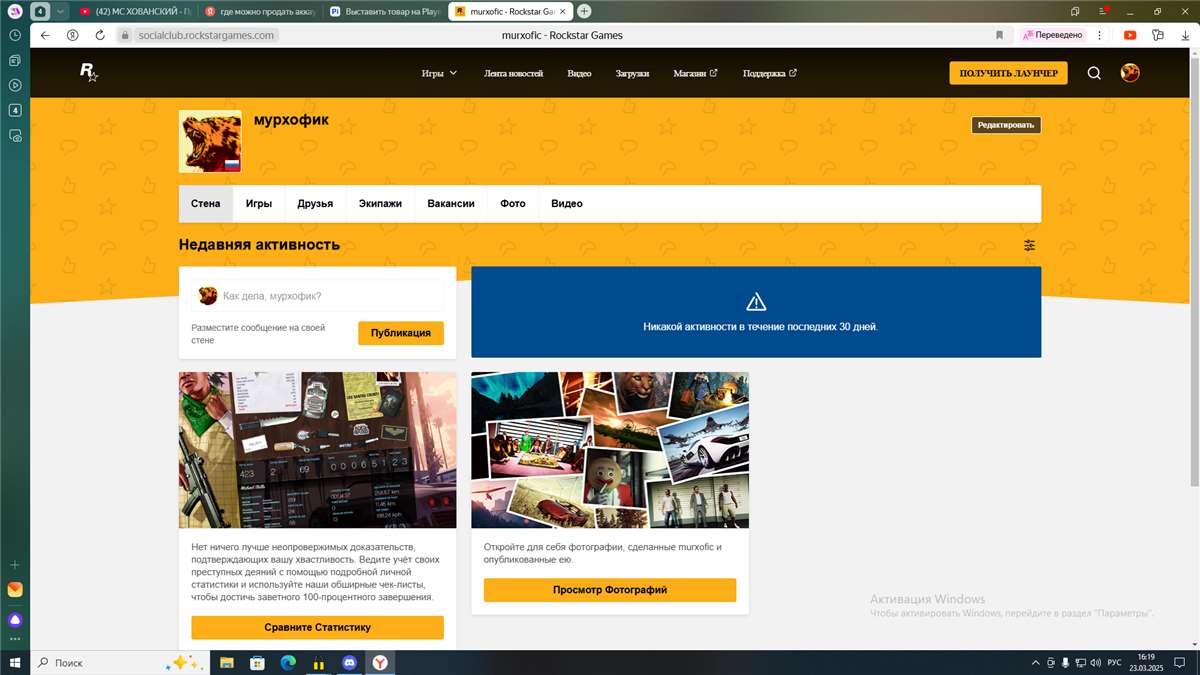Click the YouTube extension icon
1200x675 pixels.
1130,35
